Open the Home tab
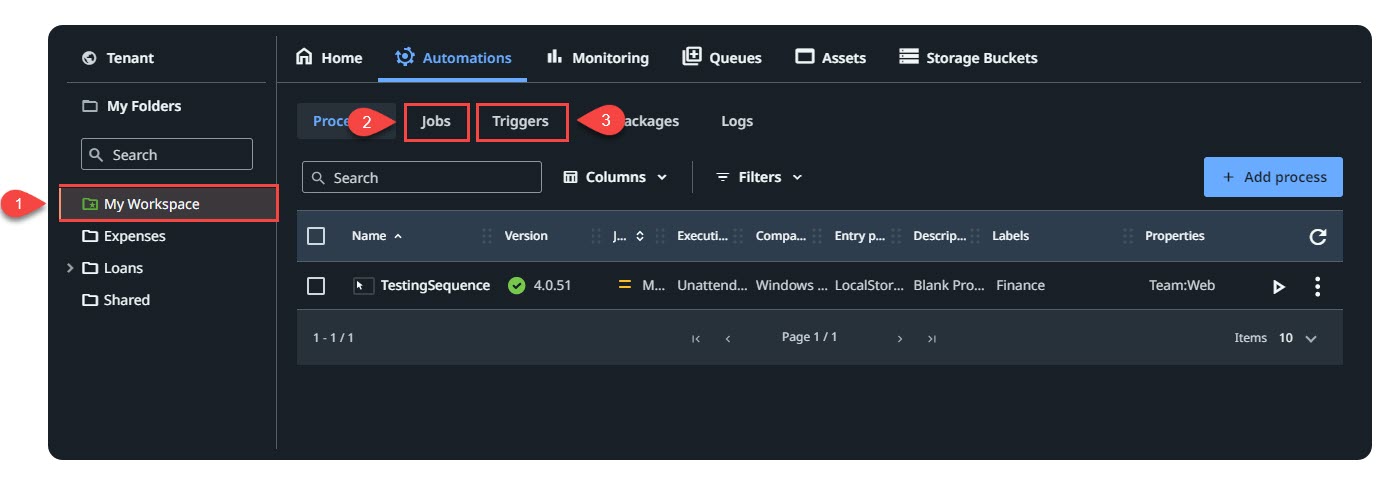Screen dimensions: 1400x487 (329, 58)
